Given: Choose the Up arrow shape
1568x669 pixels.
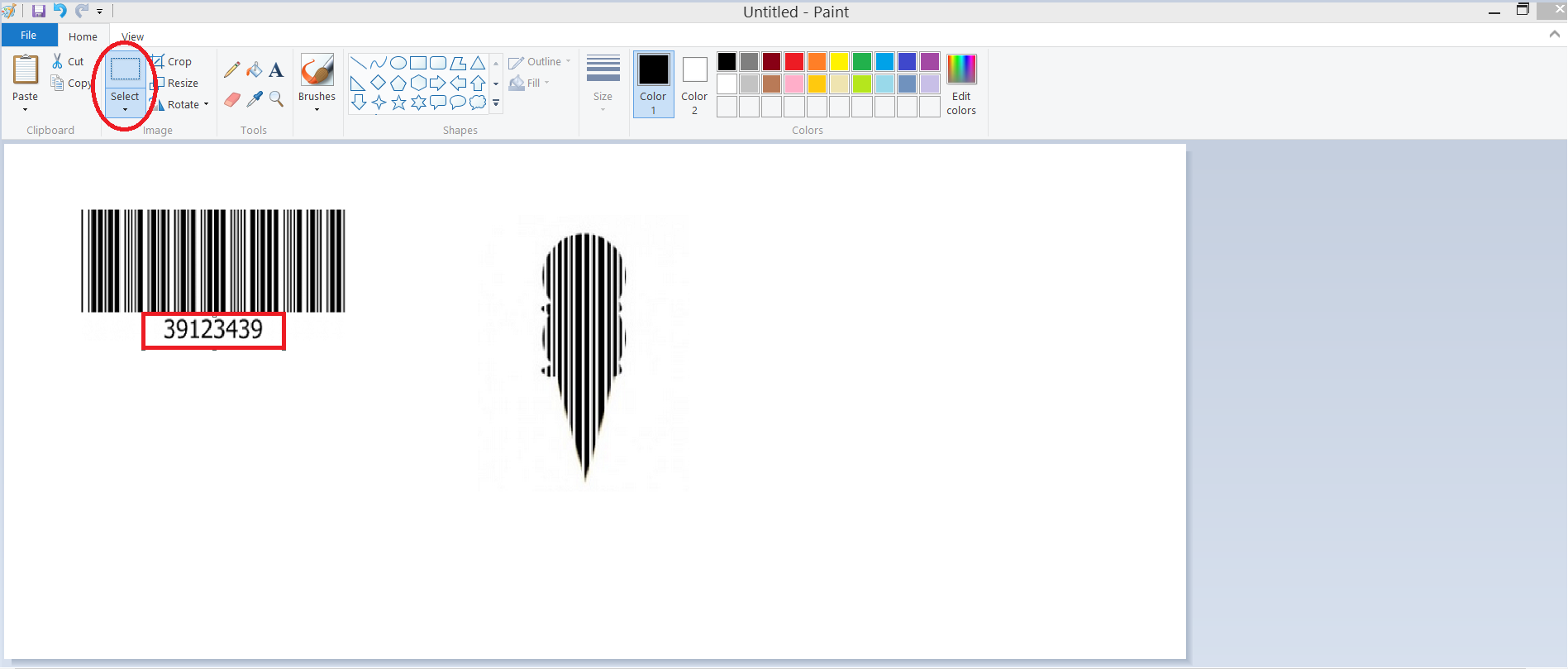Looking at the screenshot, I should coord(478,83).
